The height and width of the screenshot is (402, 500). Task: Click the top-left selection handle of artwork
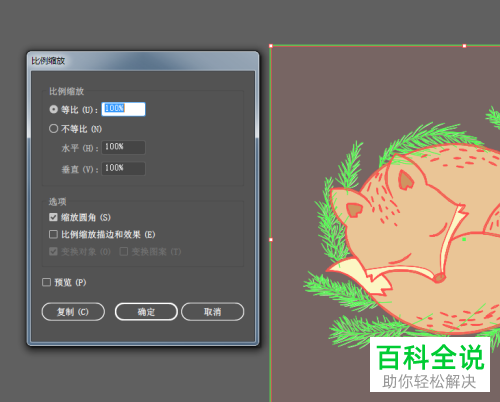coord(271,46)
